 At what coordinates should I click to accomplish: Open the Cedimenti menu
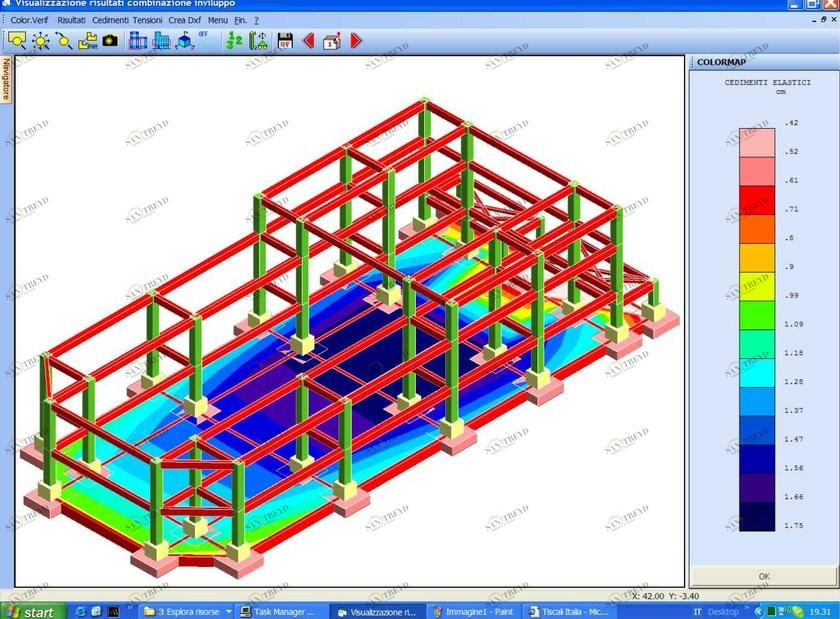pyautogui.click(x=110, y=20)
